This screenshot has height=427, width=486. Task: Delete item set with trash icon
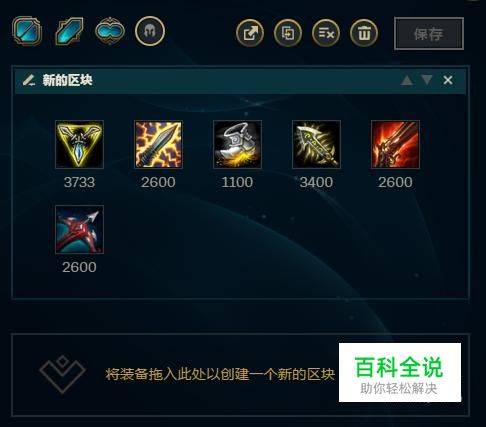coord(364,33)
